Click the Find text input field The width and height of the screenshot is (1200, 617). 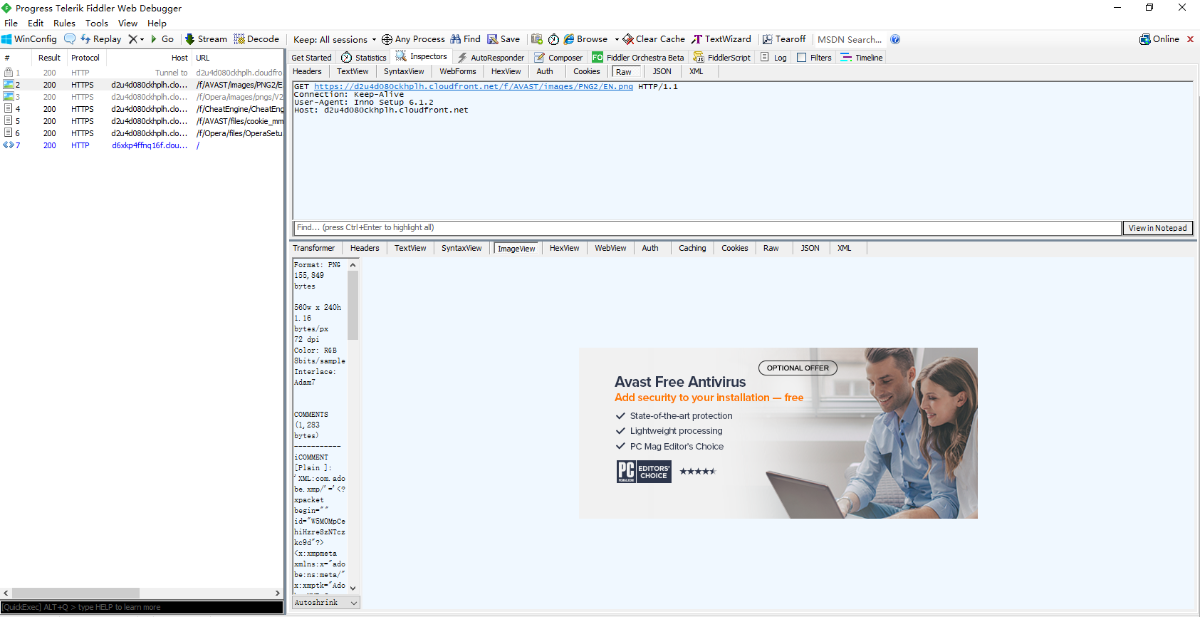[707, 228]
